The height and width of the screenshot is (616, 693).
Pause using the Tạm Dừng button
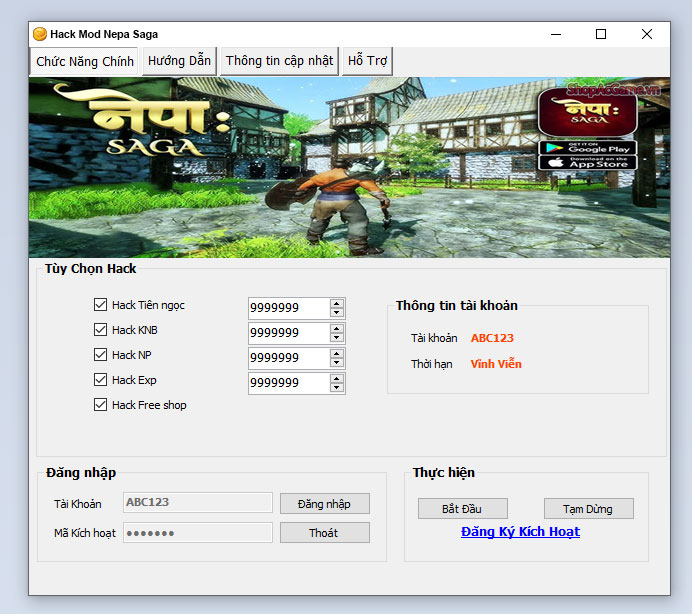[x=588, y=509]
